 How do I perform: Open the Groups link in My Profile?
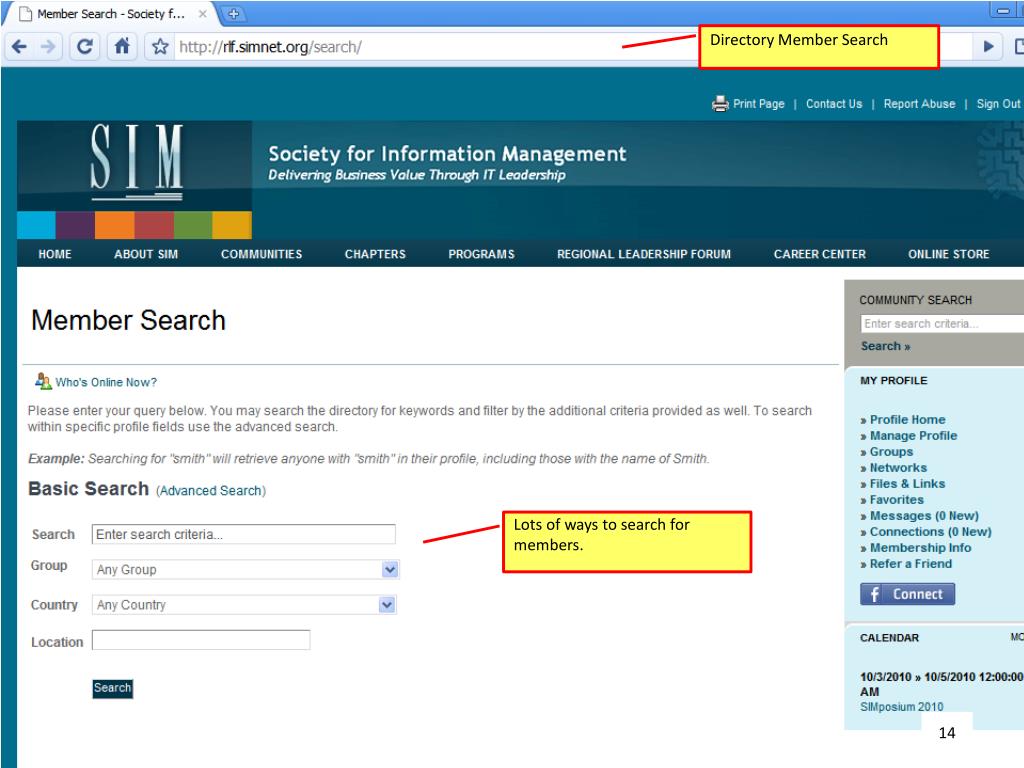pyautogui.click(x=891, y=452)
